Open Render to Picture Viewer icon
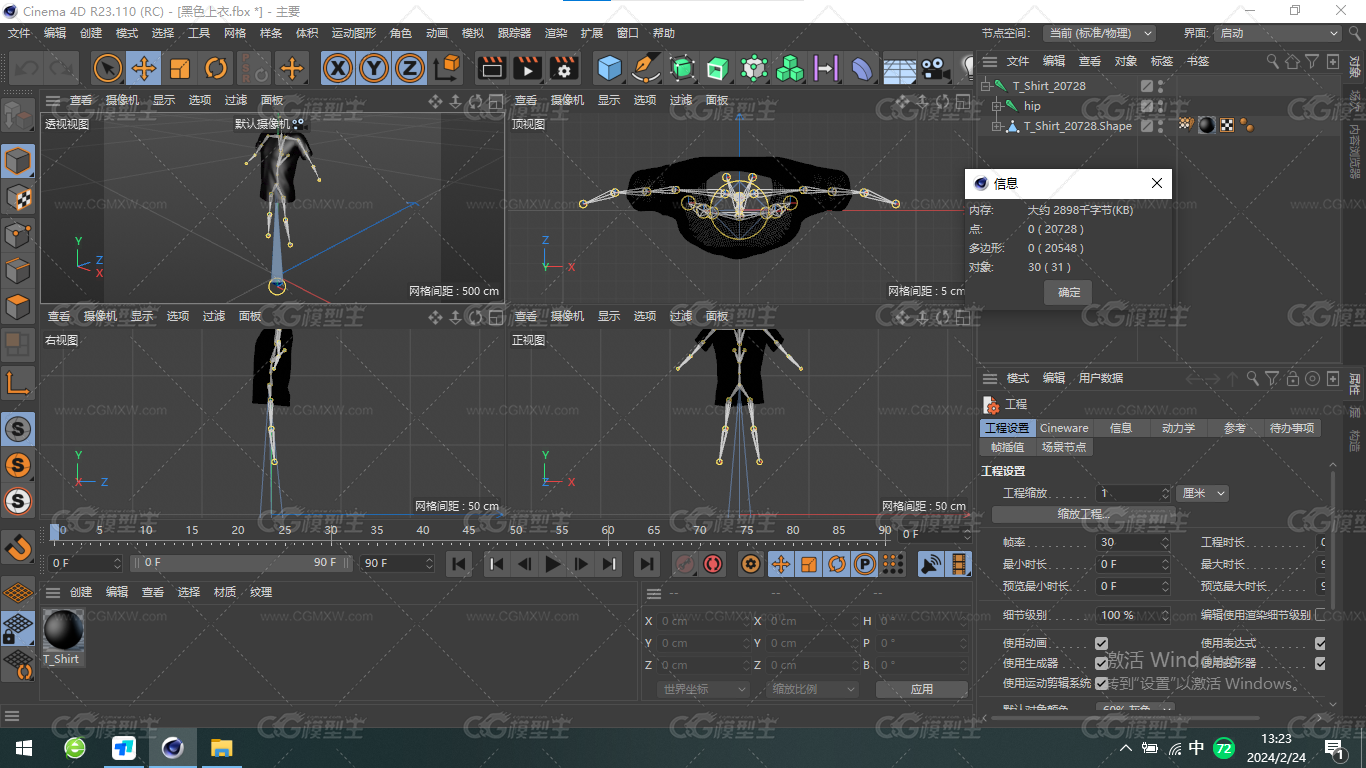This screenshot has width=1366, height=768. [527, 68]
